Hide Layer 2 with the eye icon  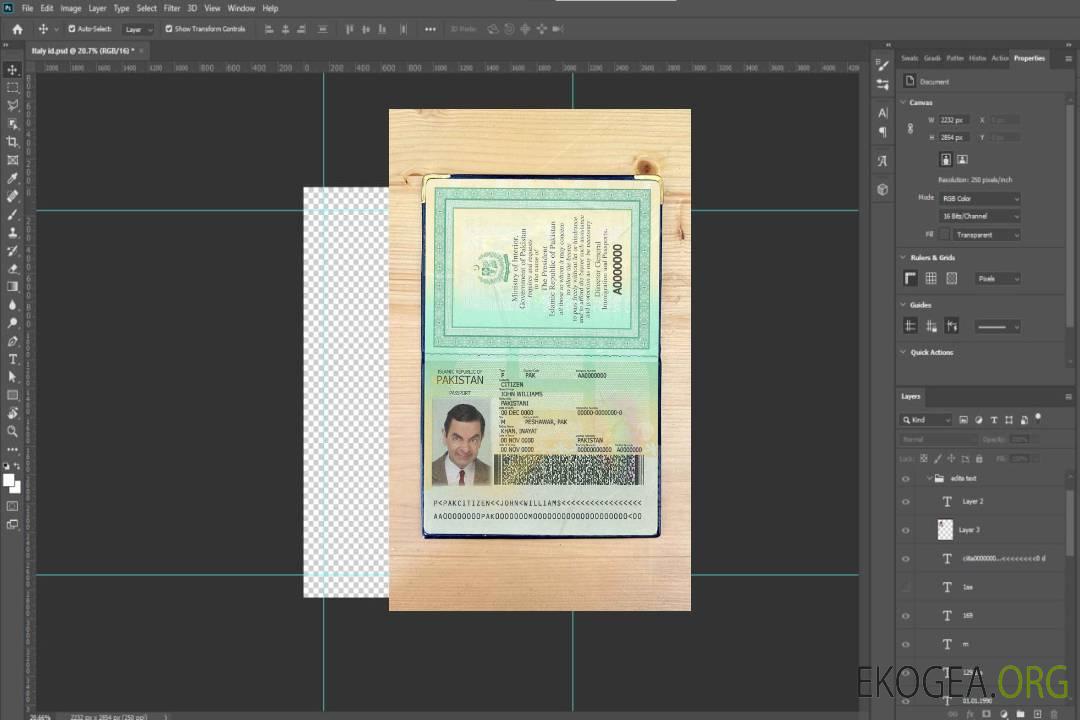tap(906, 502)
